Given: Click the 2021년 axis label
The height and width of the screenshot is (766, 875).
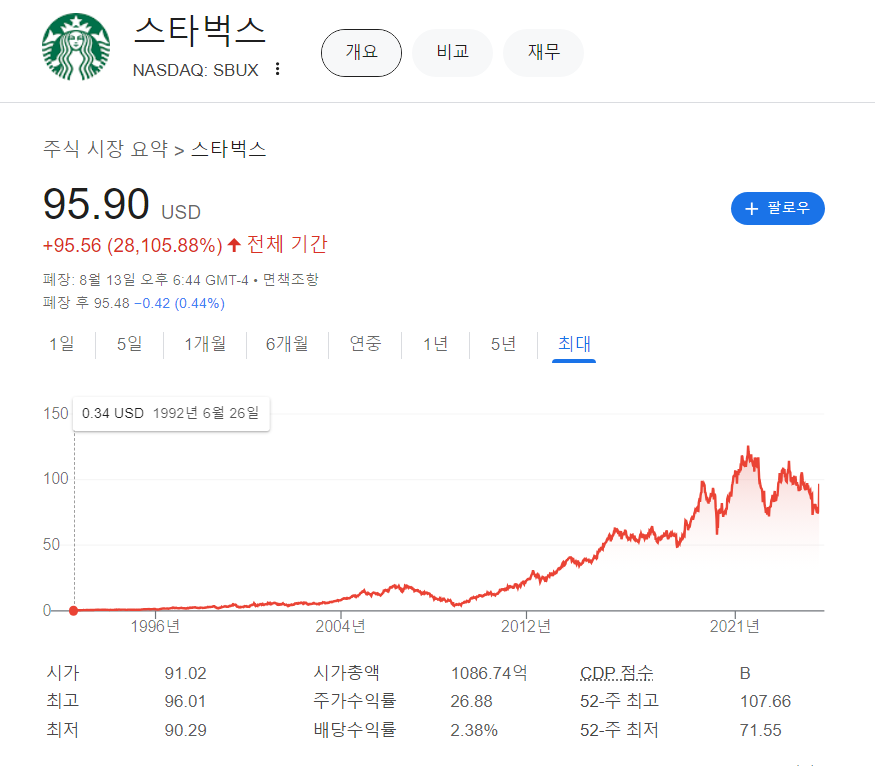Looking at the screenshot, I should click(734, 627).
